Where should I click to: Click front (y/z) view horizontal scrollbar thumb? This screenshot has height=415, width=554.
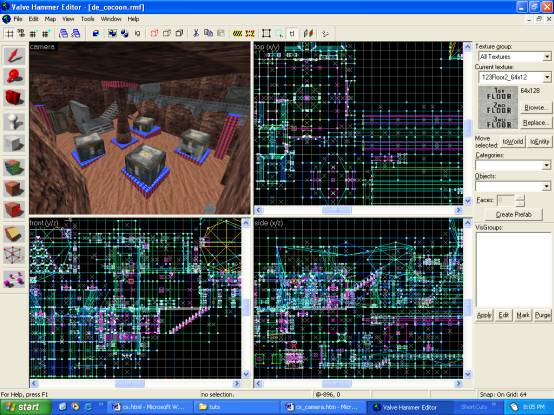coord(130,384)
